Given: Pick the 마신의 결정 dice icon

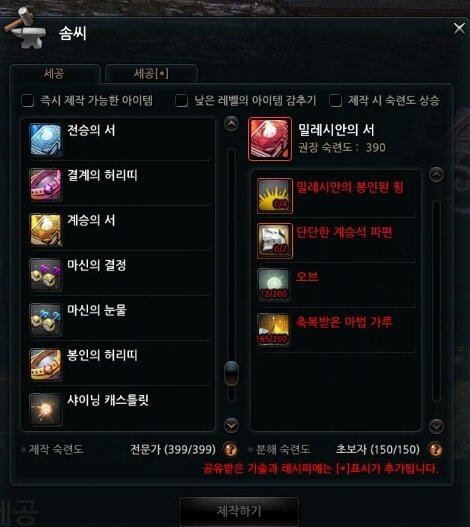Looking at the screenshot, I should coord(45,275).
